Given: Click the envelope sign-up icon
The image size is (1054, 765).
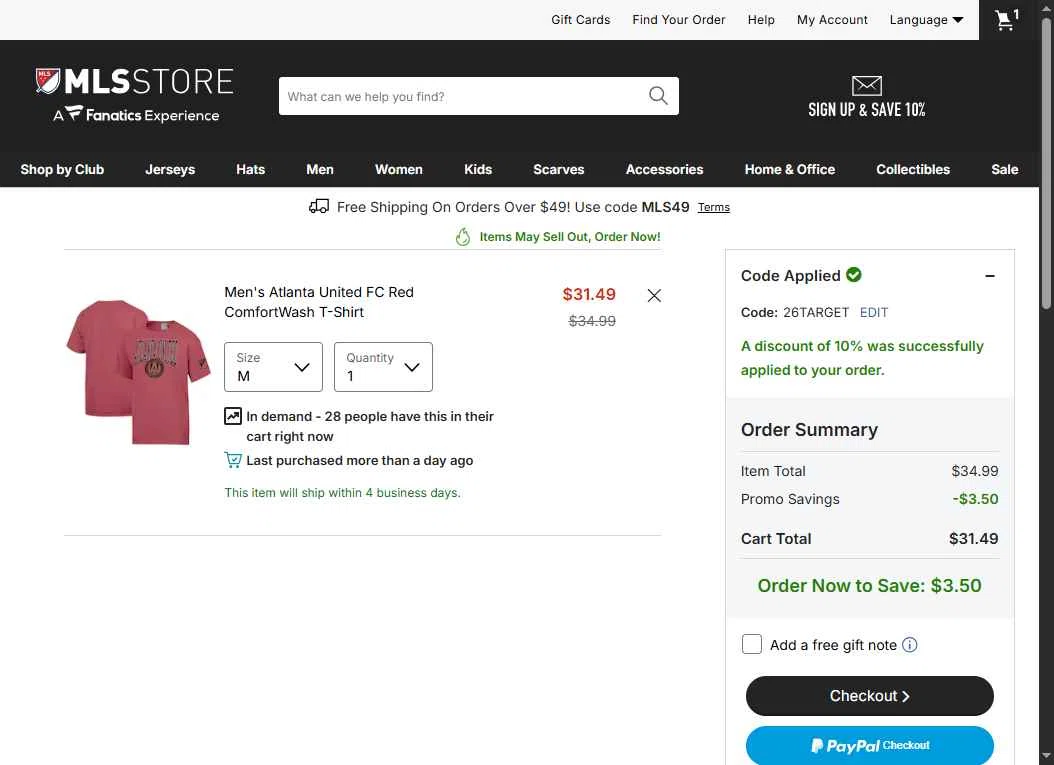Looking at the screenshot, I should tap(866, 85).
